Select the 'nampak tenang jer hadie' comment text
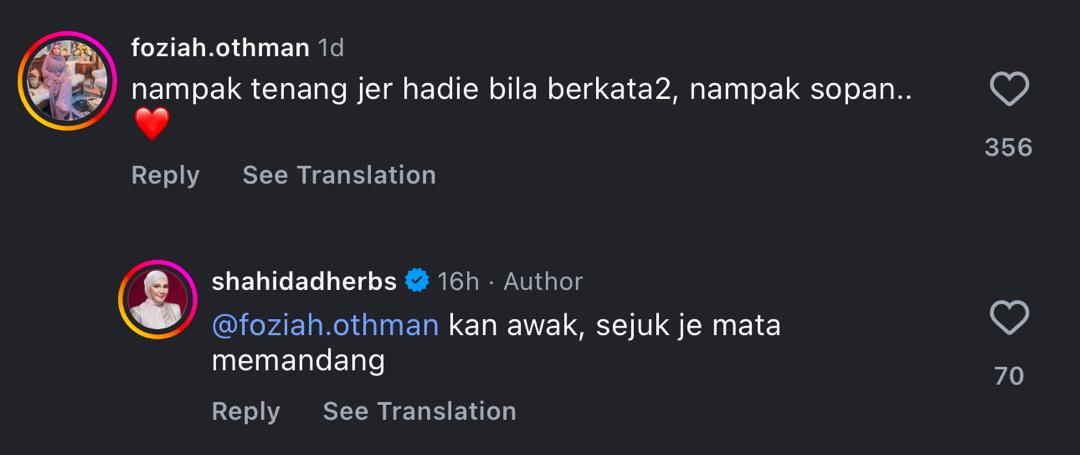This screenshot has height=455, width=1080. [520, 90]
